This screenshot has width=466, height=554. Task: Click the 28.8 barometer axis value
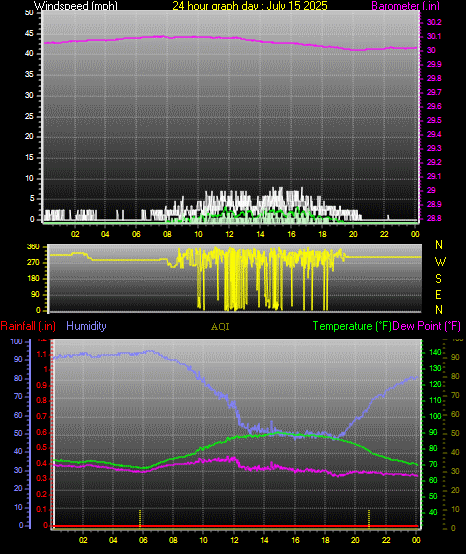click(x=434, y=218)
